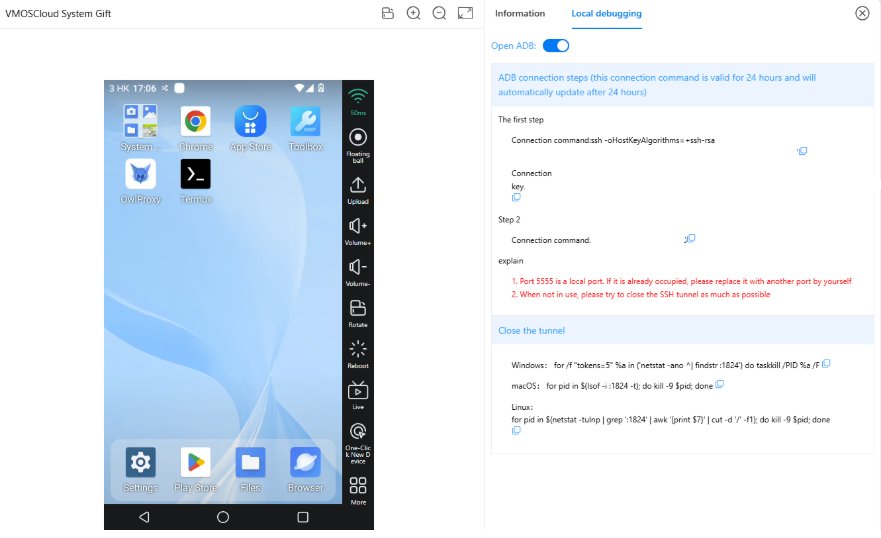881x538 pixels.
Task: Rotate the cloud phone screen
Action: [x=358, y=311]
